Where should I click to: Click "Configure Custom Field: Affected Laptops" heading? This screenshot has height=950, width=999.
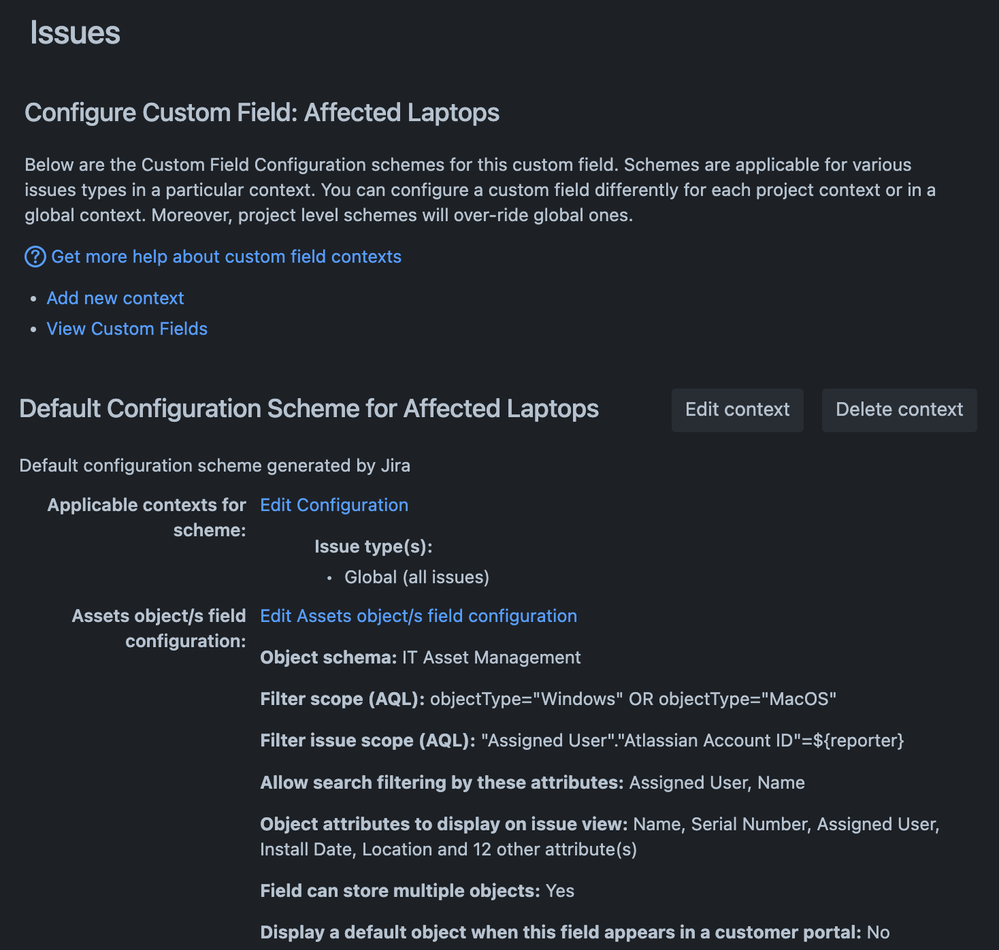261,112
